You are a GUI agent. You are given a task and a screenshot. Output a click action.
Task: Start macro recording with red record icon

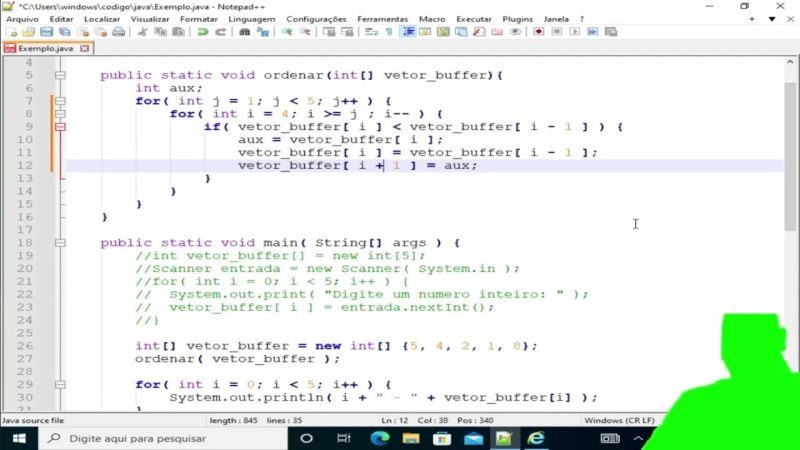click(x=539, y=32)
